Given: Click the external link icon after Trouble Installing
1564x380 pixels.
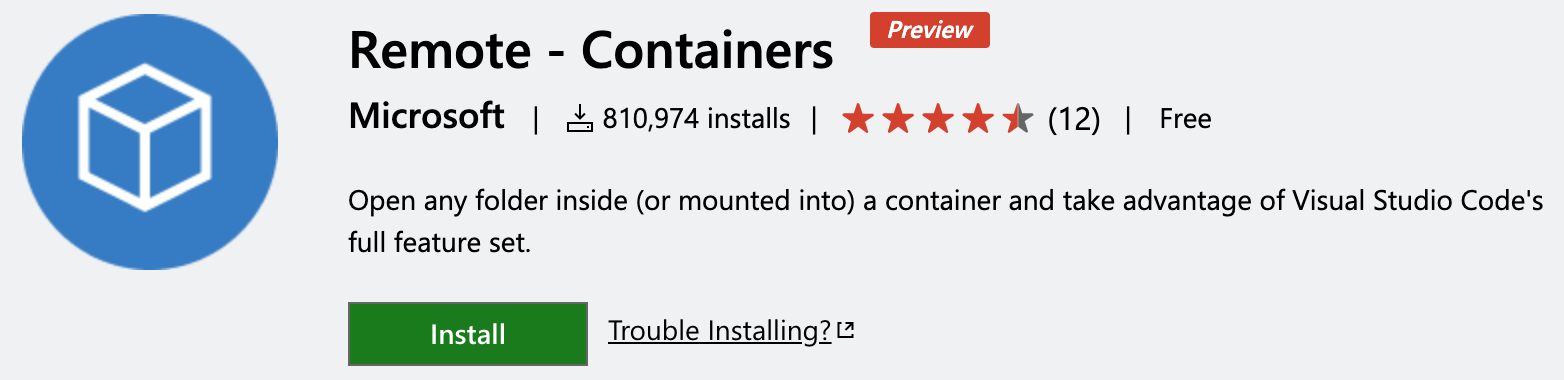Looking at the screenshot, I should pos(846,330).
